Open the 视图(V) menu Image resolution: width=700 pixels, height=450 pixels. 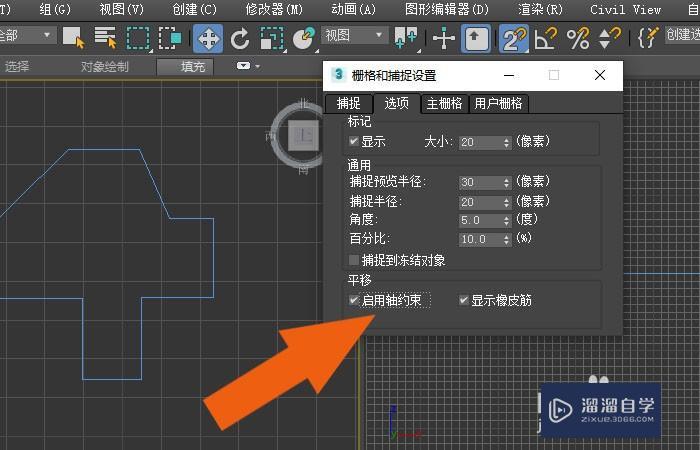point(121,9)
